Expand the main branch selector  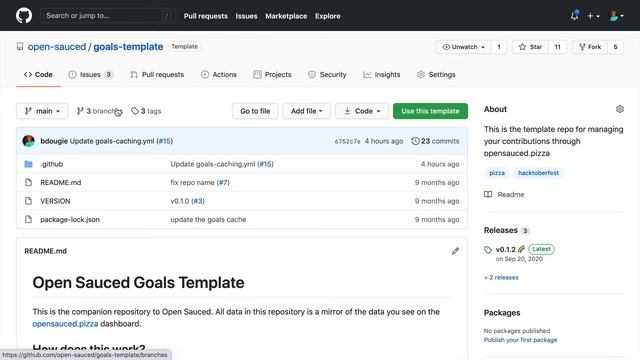(x=42, y=111)
